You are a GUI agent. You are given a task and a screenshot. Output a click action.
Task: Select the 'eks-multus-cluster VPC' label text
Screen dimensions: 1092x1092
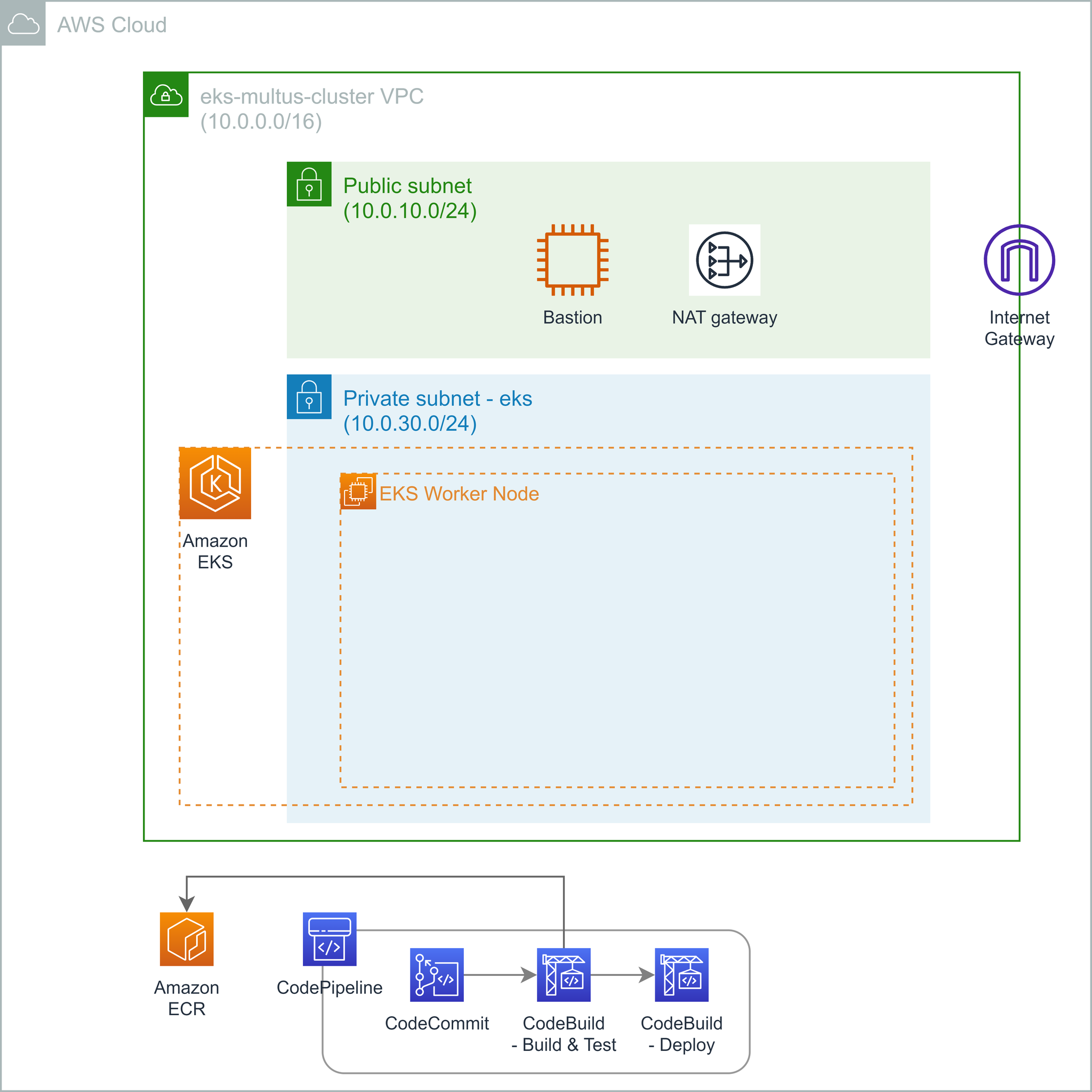[x=312, y=97]
